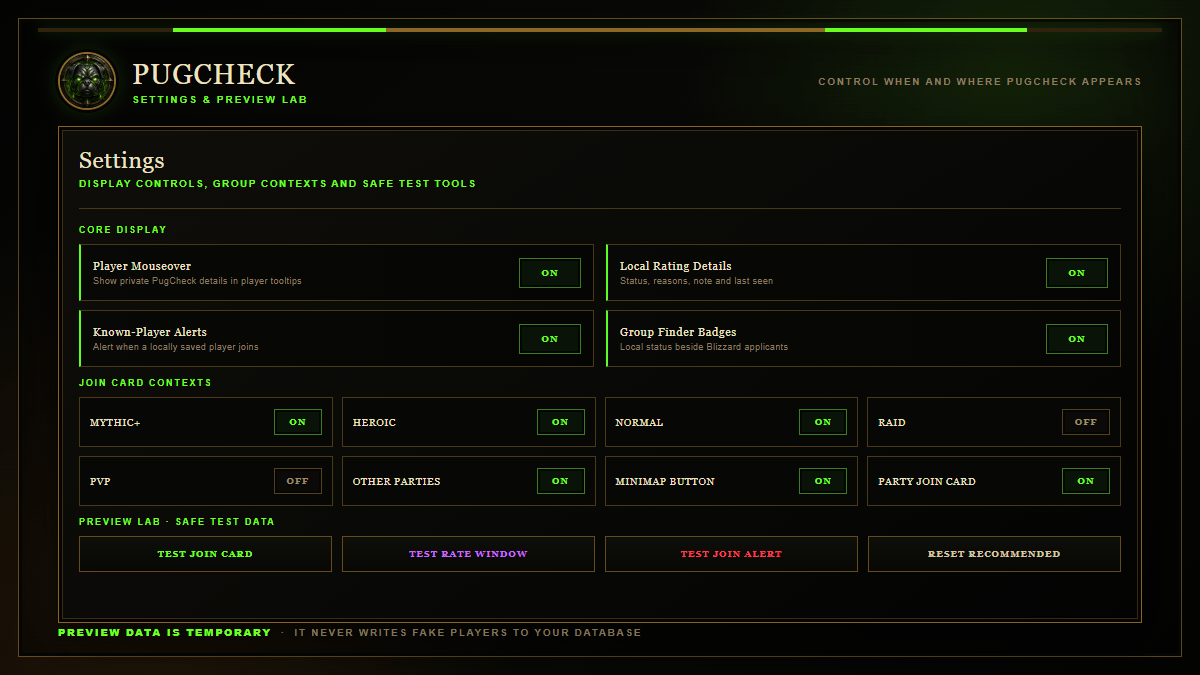This screenshot has width=1200, height=675.
Task: Click 'Preview Lab · Safe Test Data' label
Action: click(177, 522)
